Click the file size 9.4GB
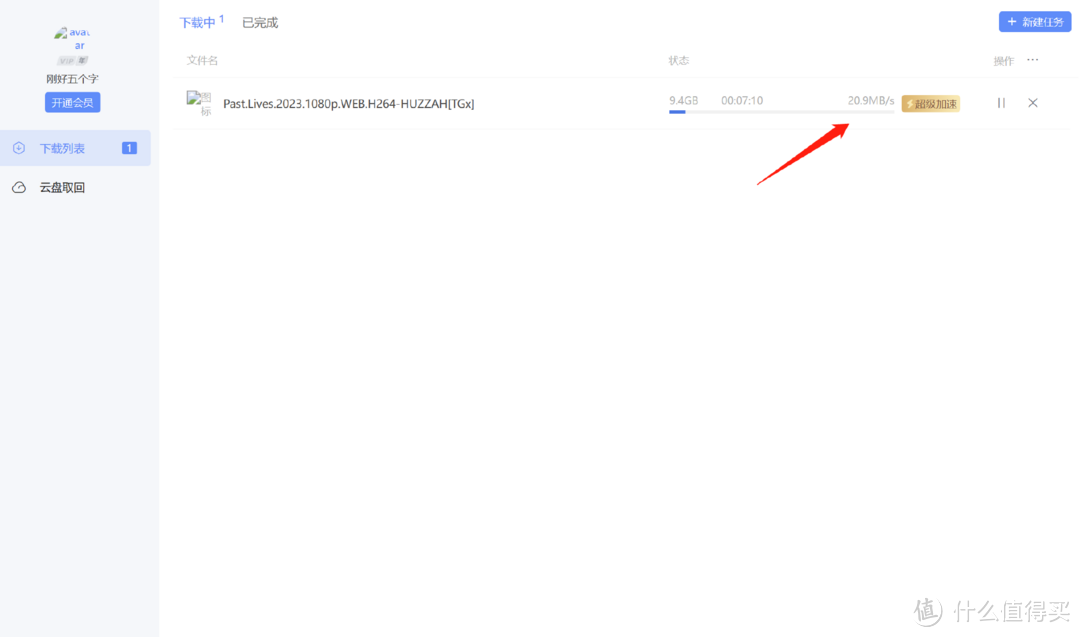 tap(683, 101)
